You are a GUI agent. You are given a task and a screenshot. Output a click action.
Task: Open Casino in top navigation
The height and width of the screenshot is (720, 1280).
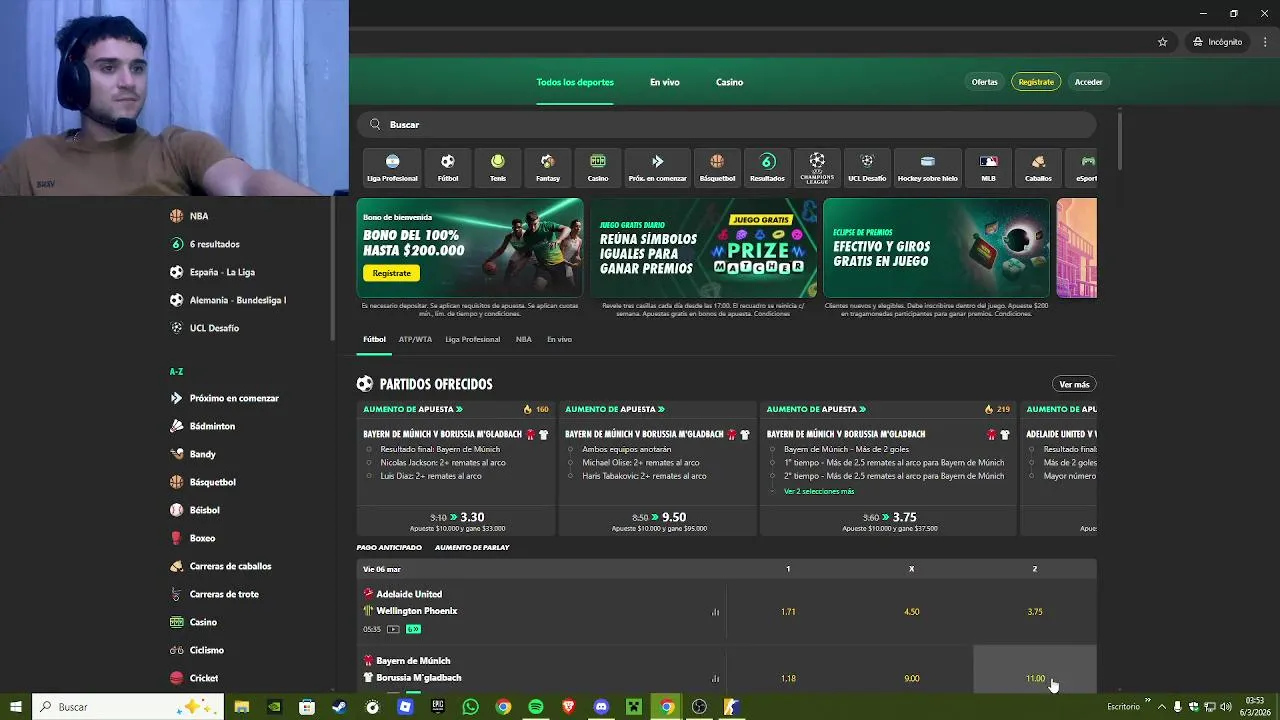(x=729, y=82)
